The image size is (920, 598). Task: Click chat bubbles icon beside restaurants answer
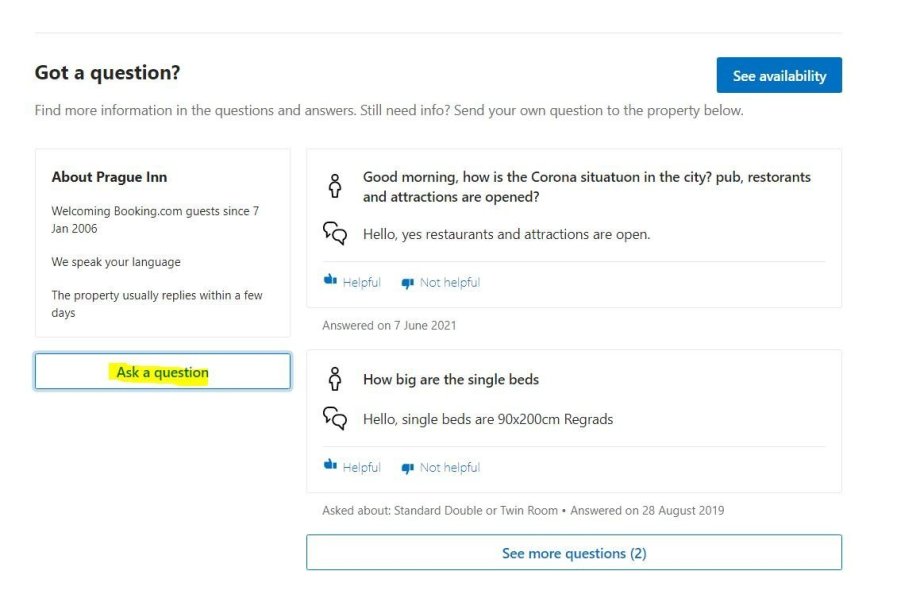coord(335,234)
